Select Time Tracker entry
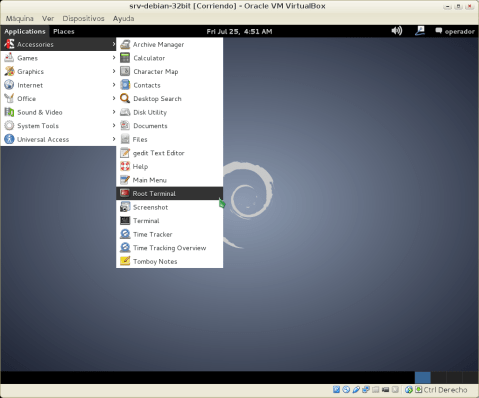This screenshot has width=479, height=398. (169, 234)
